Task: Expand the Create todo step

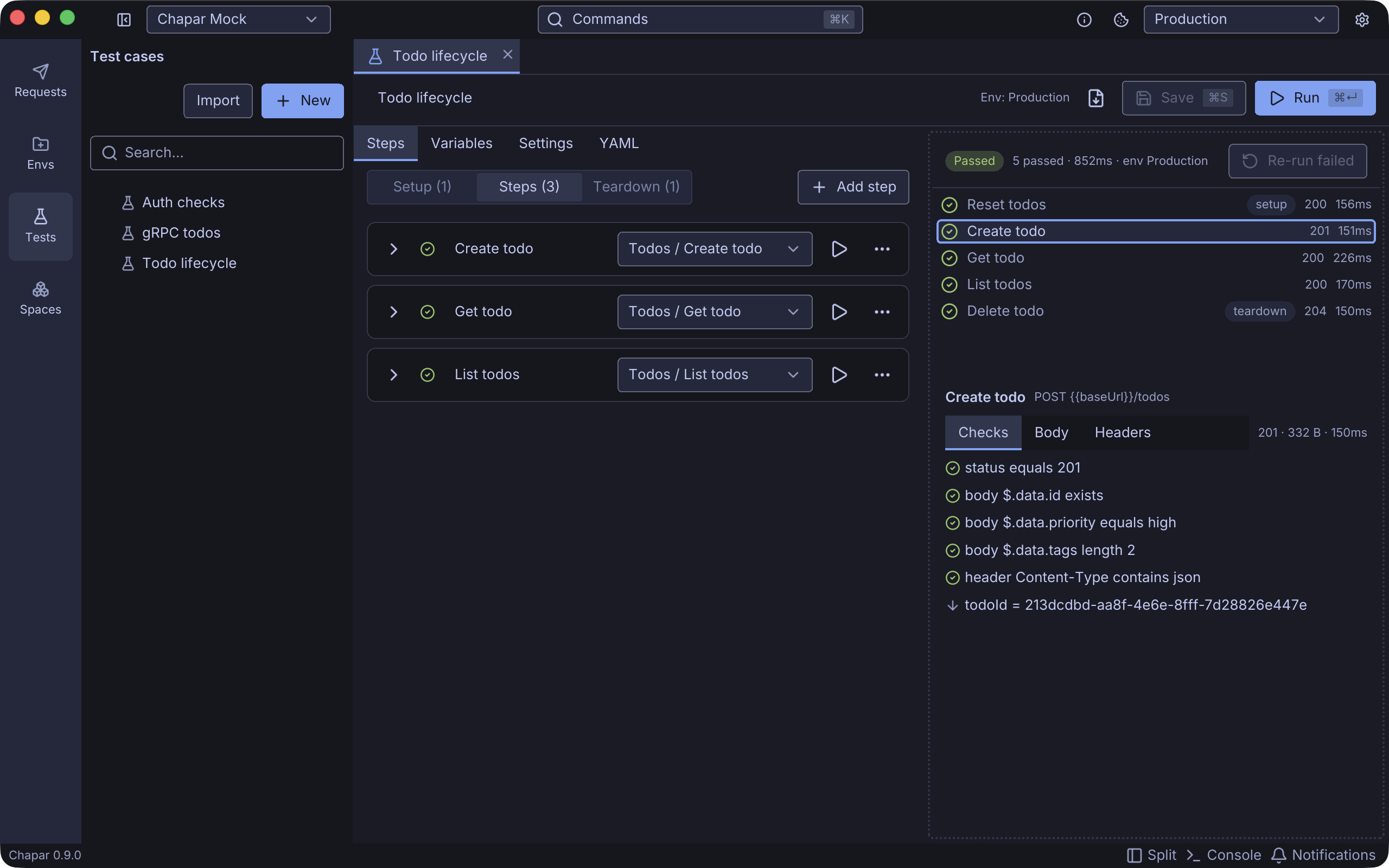Action: point(394,248)
